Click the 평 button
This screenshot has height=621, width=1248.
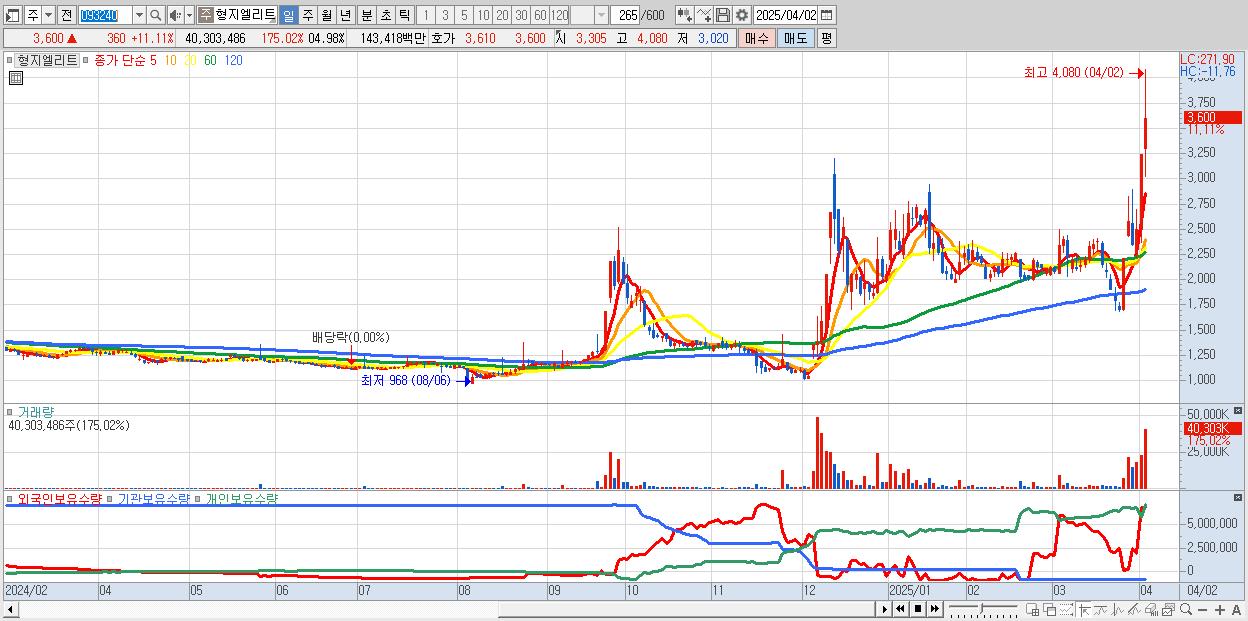826,38
